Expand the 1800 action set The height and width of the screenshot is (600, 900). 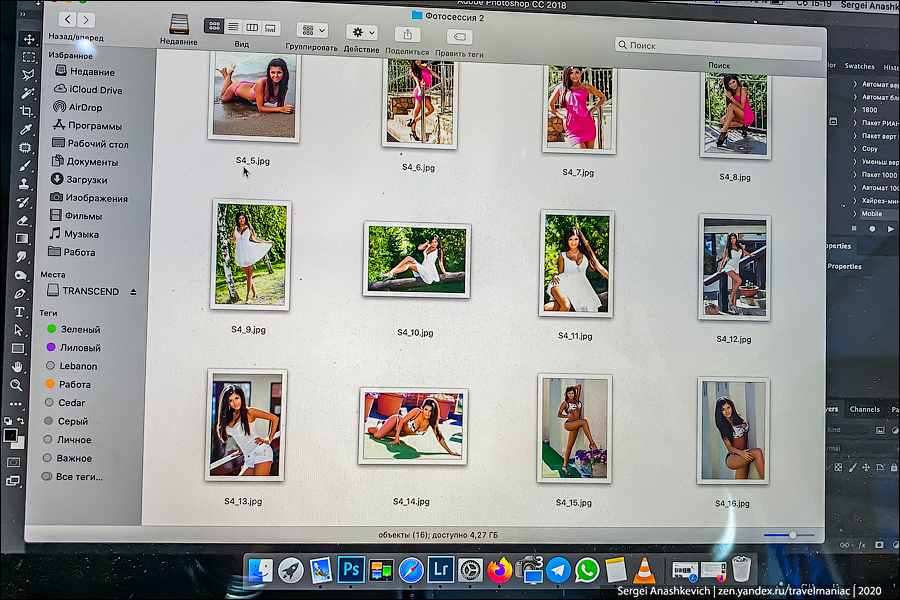pyautogui.click(x=855, y=110)
